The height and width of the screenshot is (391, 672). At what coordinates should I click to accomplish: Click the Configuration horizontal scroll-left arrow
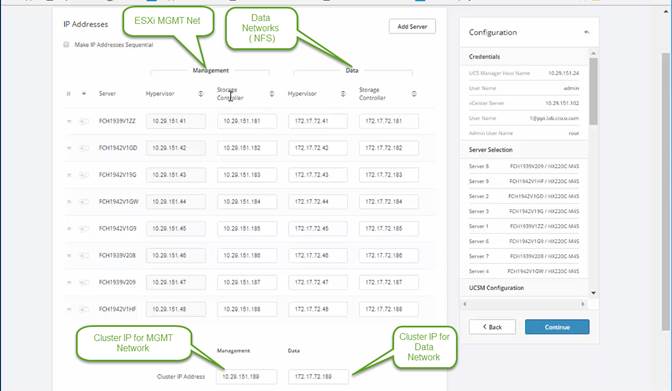pyautogui.click(x=465, y=304)
